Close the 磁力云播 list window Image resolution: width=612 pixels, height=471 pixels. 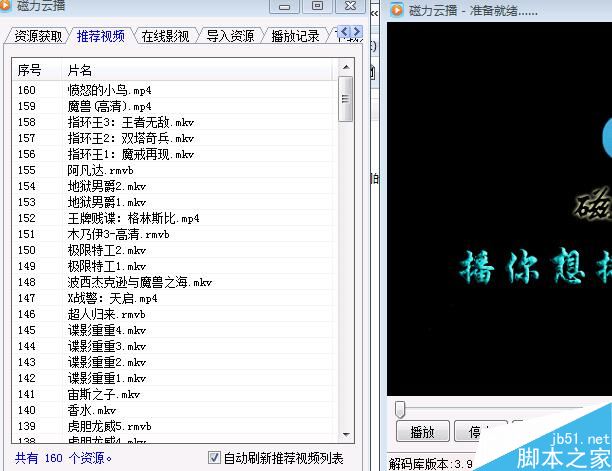(350, 6)
